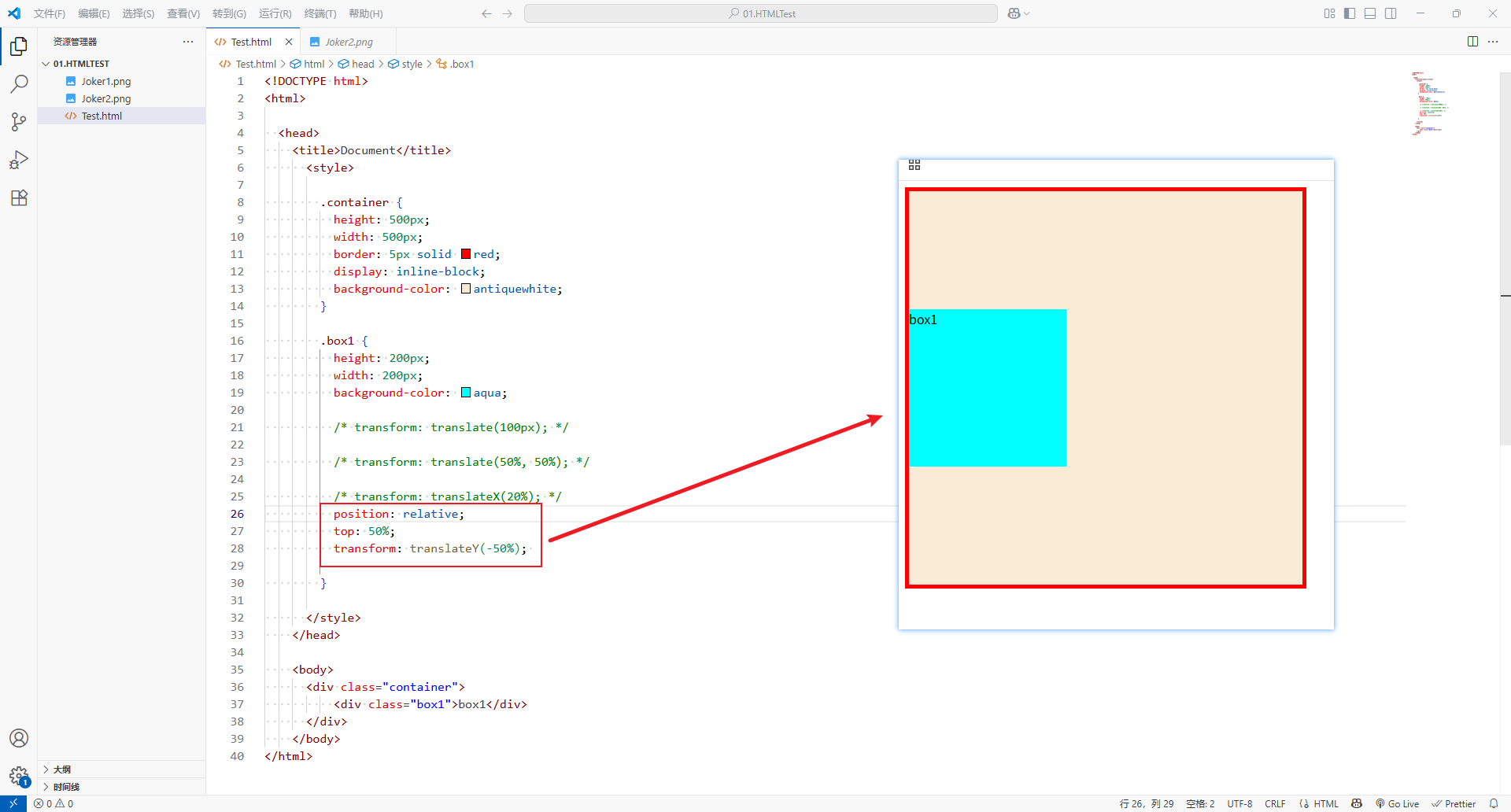
Task: Change the UTF-8 encoding
Action: (x=1239, y=803)
